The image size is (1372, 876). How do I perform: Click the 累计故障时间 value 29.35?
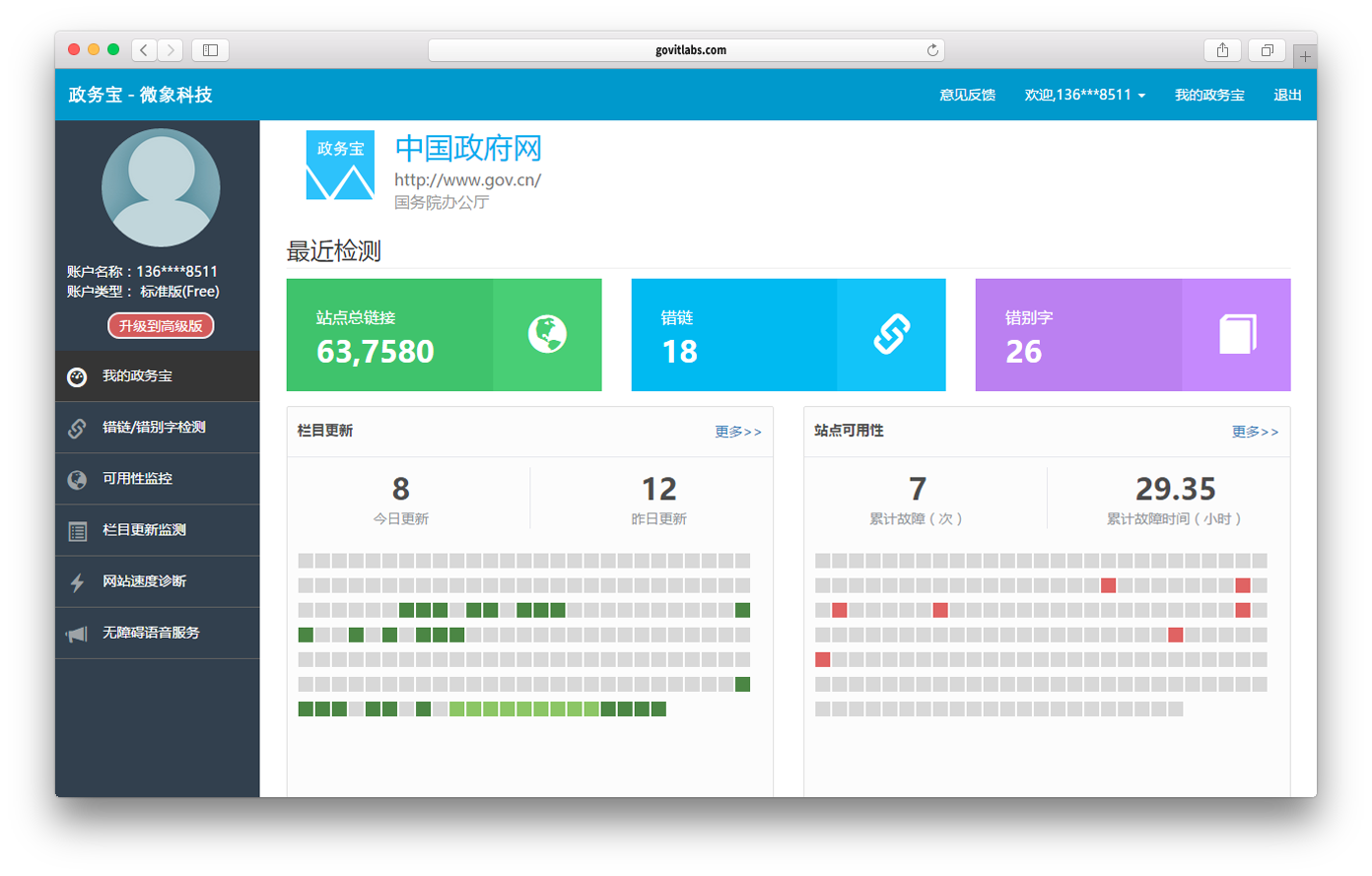(x=1175, y=489)
